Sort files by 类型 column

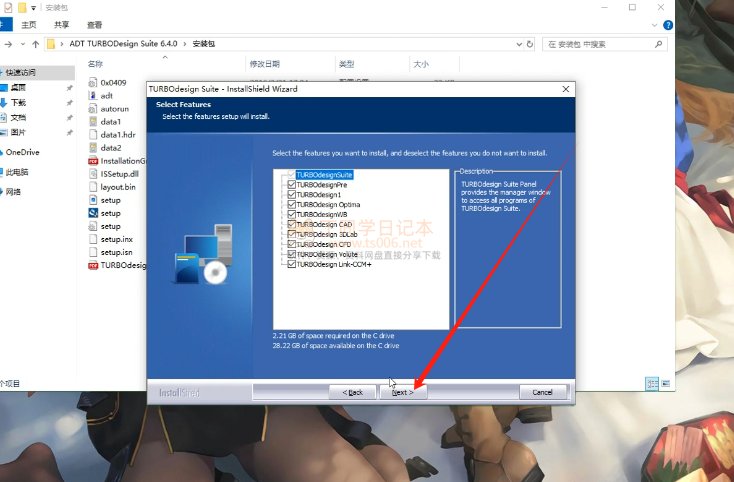point(346,64)
